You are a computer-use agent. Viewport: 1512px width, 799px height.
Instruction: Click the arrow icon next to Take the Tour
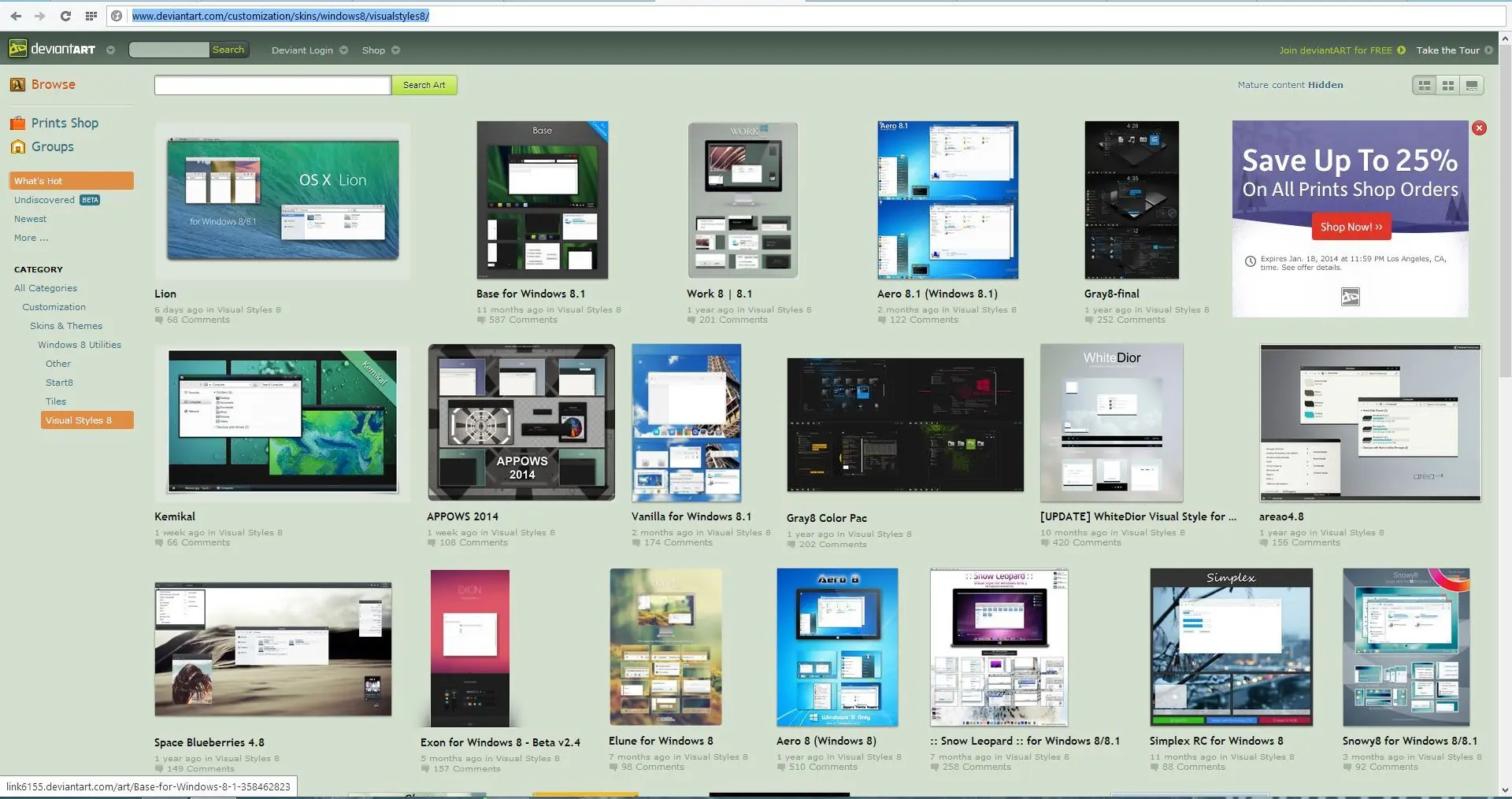click(x=1488, y=50)
